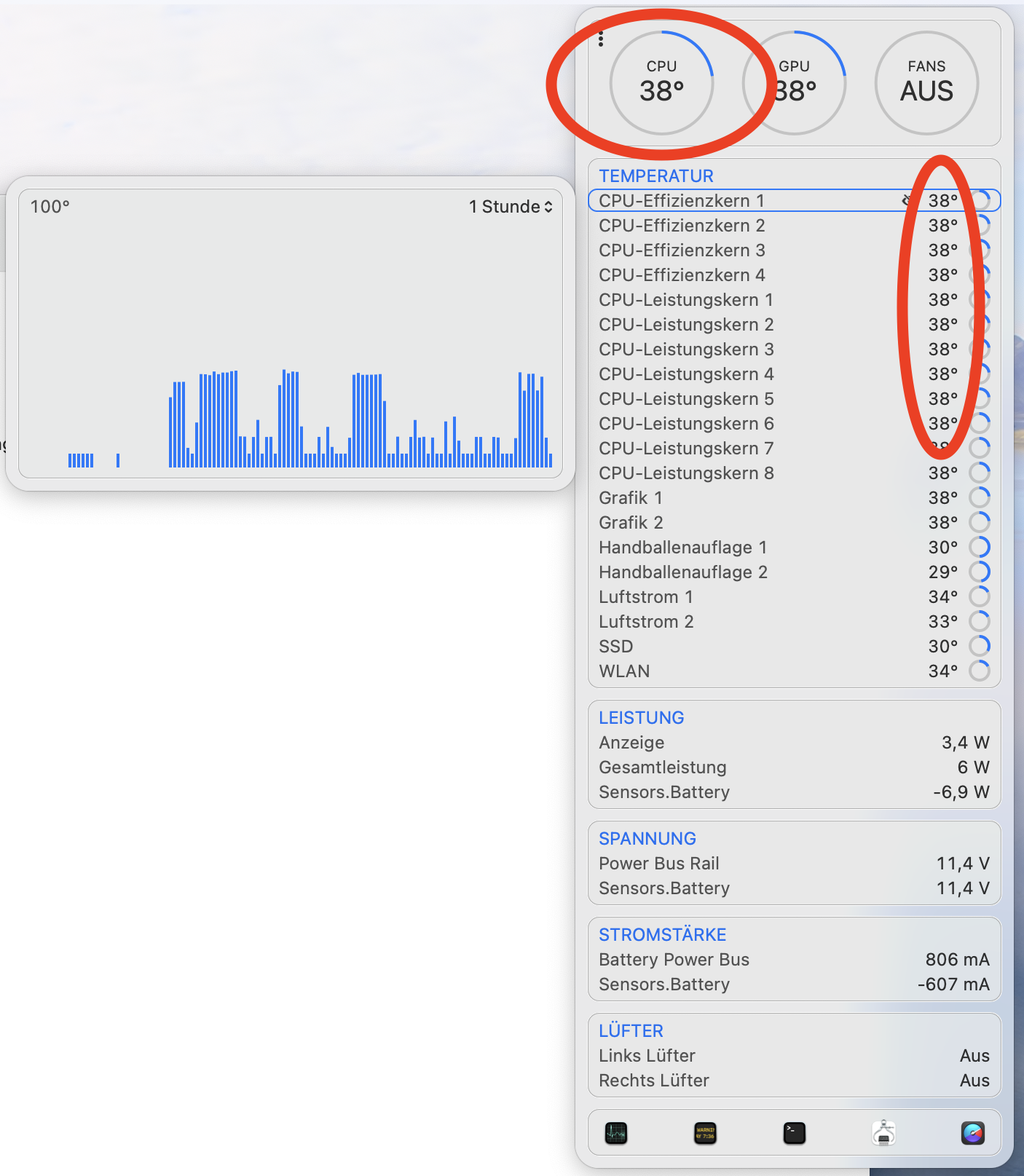Screen dimensions: 1024x1176
Task: Click the LEISTUNG section header
Action: [x=642, y=717]
